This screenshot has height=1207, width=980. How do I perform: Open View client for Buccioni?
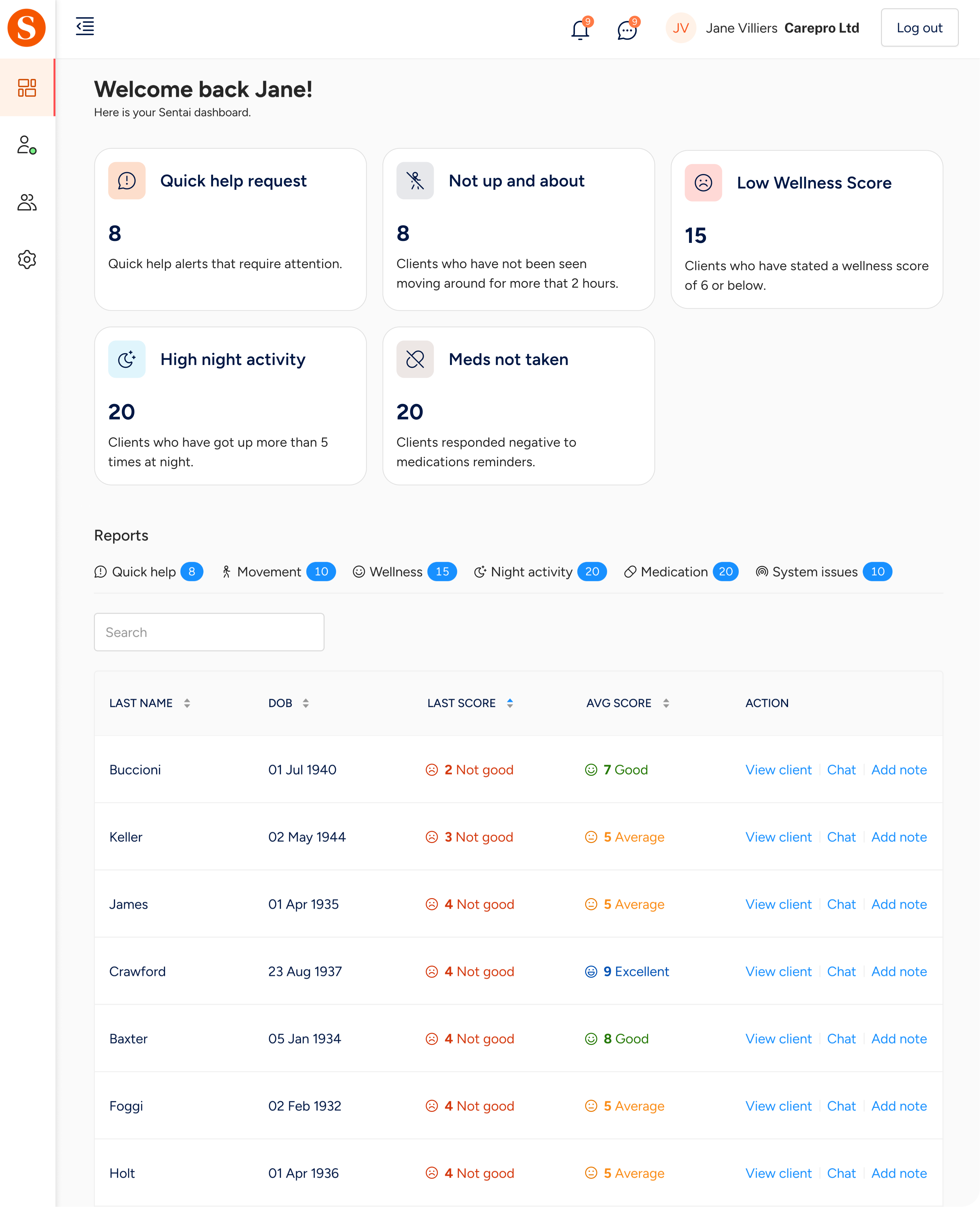click(778, 770)
